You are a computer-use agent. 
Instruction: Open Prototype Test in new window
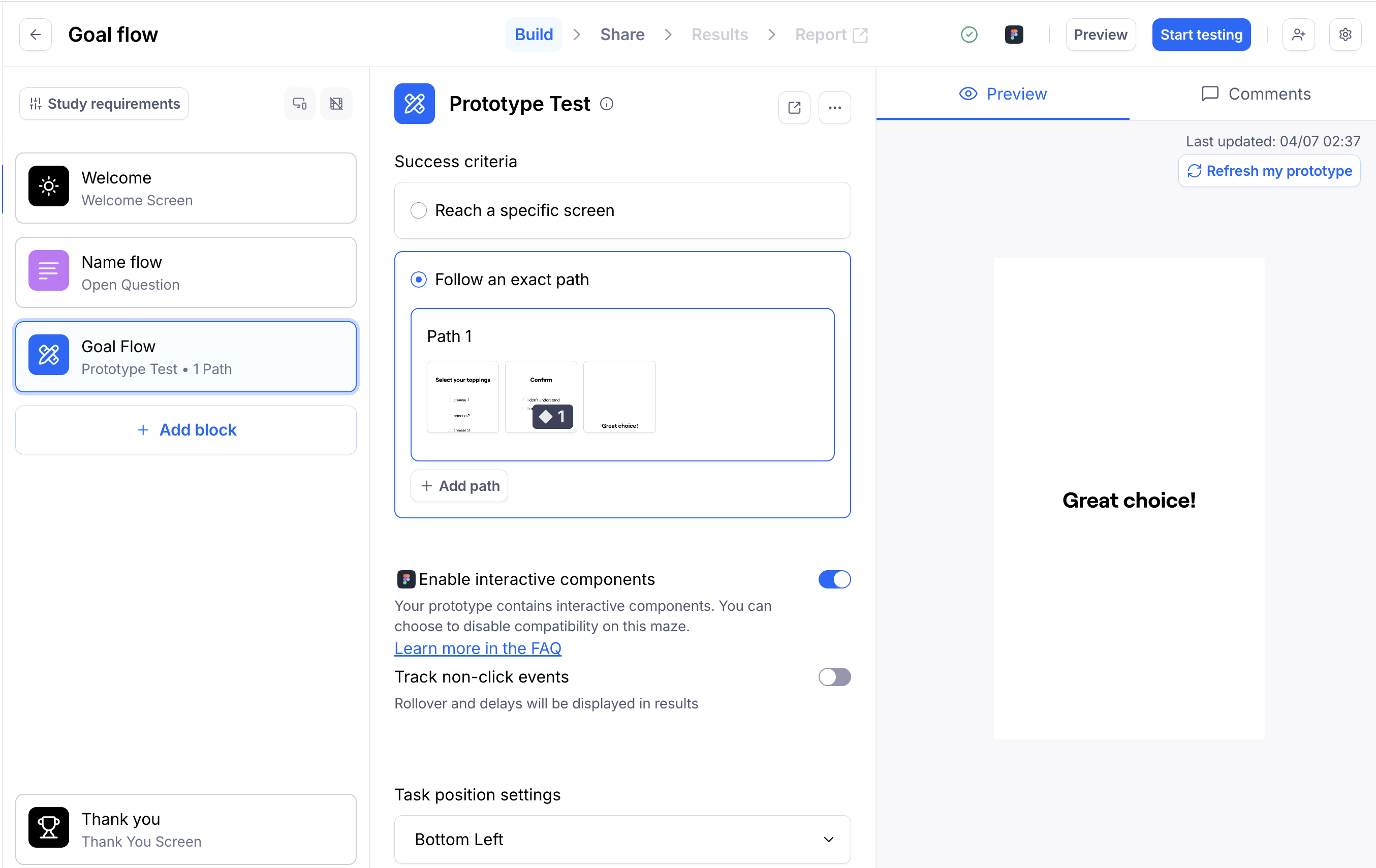point(794,107)
